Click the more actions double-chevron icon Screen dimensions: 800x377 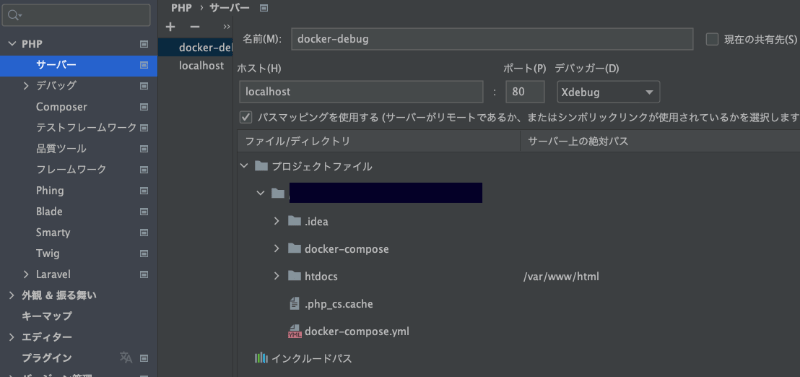(x=227, y=27)
